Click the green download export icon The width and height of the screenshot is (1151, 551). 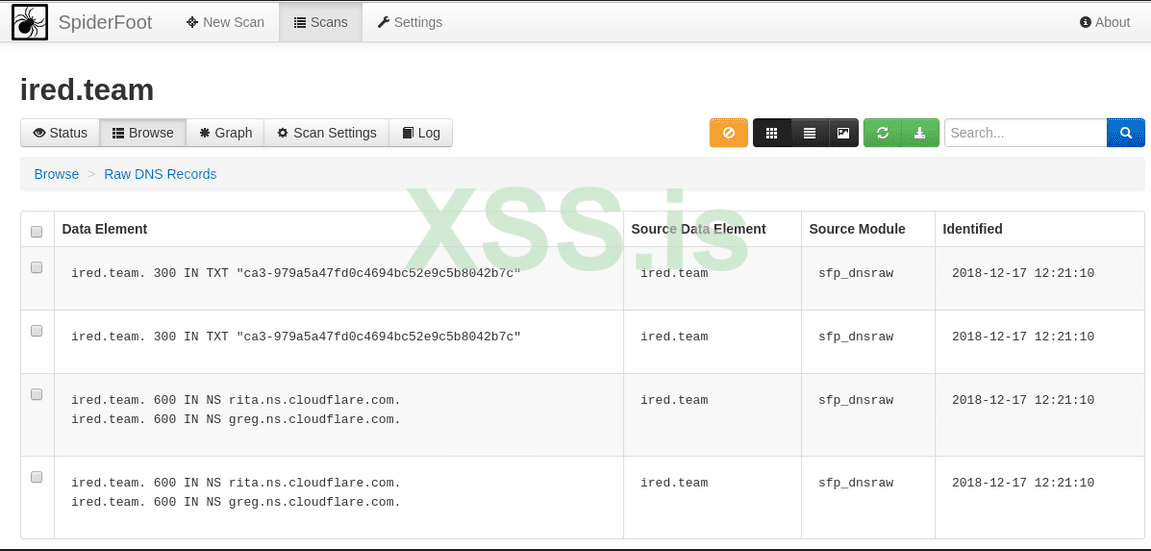919,133
